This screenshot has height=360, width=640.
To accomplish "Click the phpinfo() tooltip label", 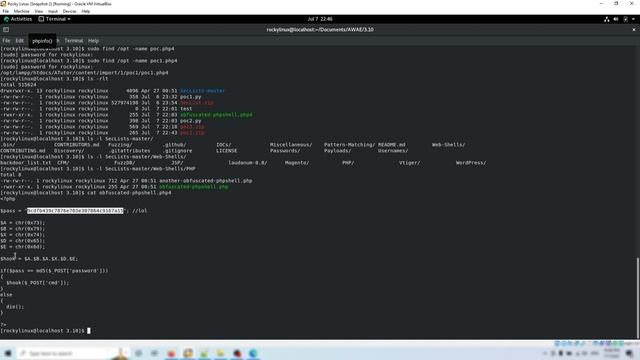I will pyautogui.click(x=42, y=41).
